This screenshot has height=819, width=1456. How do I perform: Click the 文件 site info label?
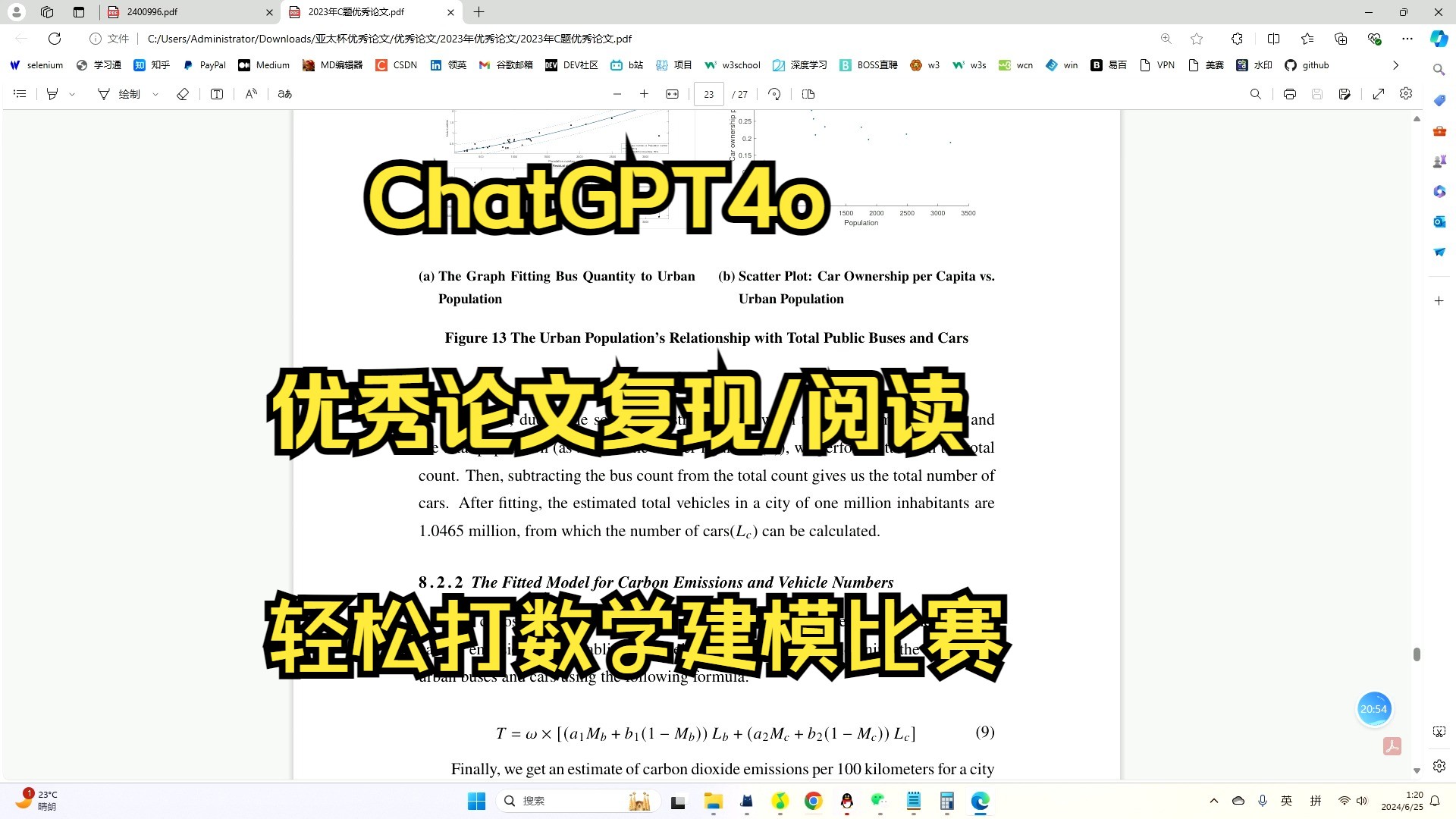[x=110, y=39]
